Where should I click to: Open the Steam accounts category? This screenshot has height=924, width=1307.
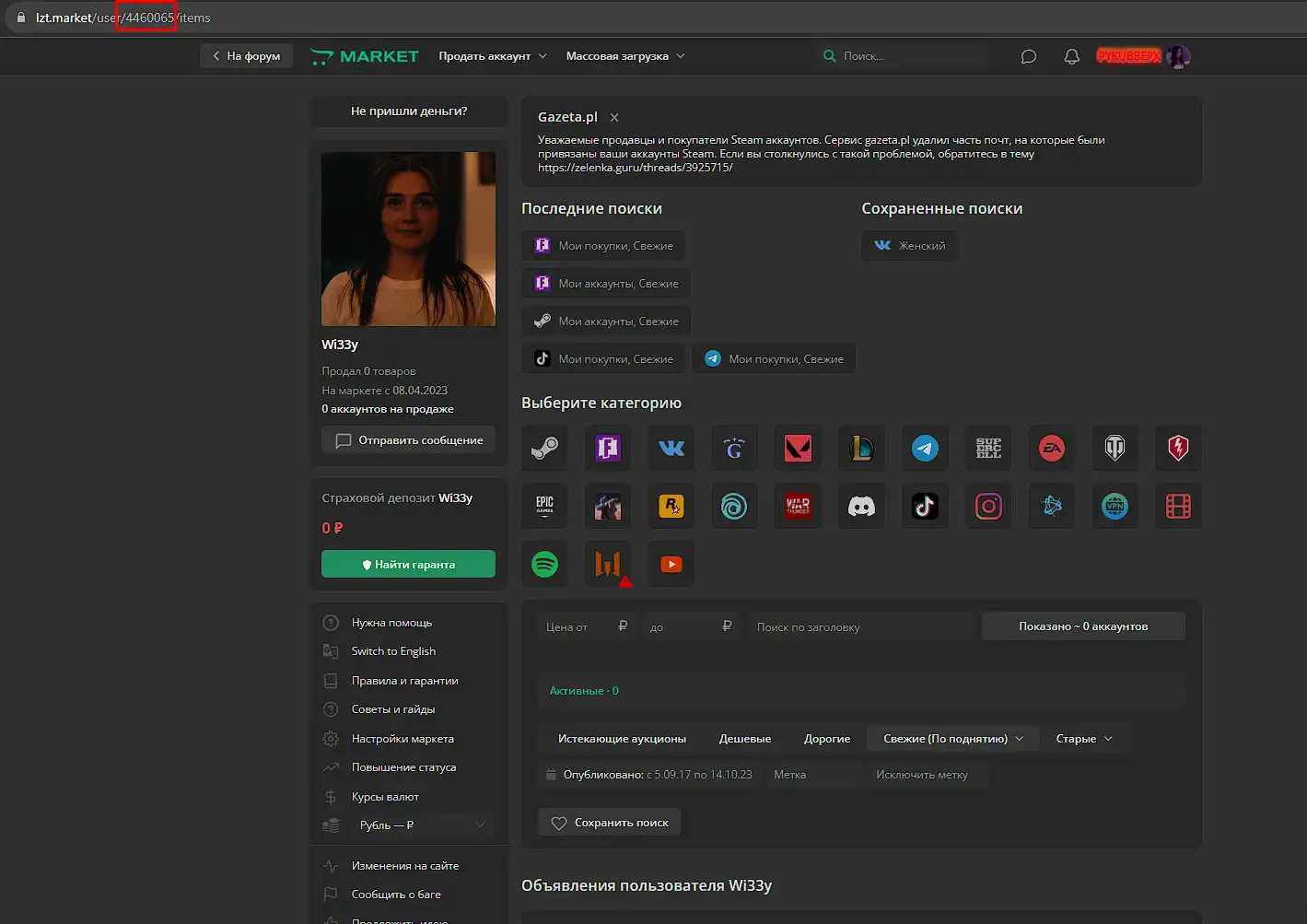pos(544,449)
